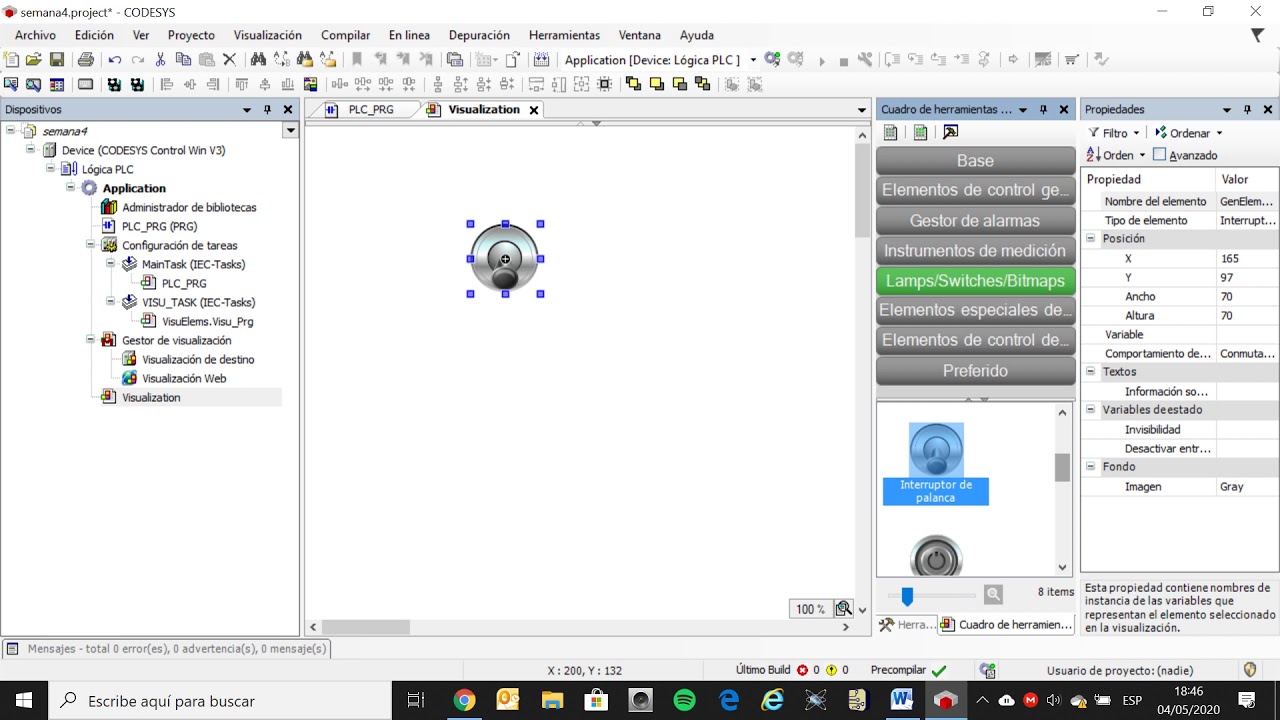Screen dimensions: 1280x720
Task: Click the zoom magnifier icon below toolbox list
Action: 993,595
